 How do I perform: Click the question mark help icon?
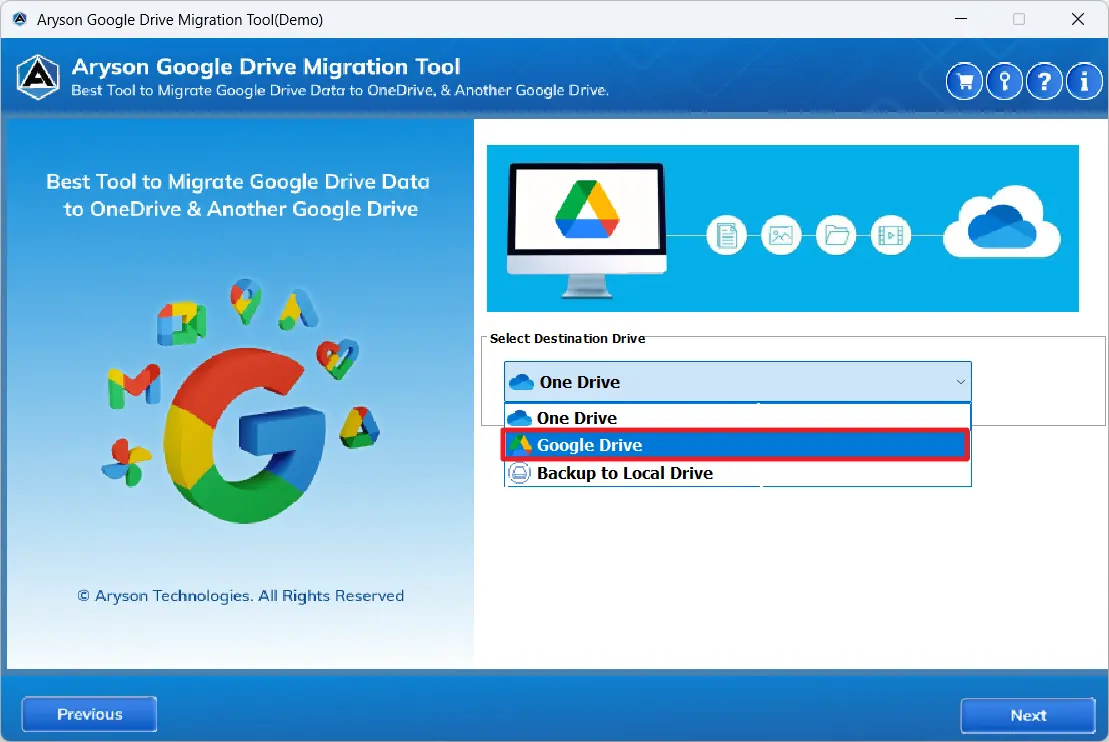[1044, 82]
